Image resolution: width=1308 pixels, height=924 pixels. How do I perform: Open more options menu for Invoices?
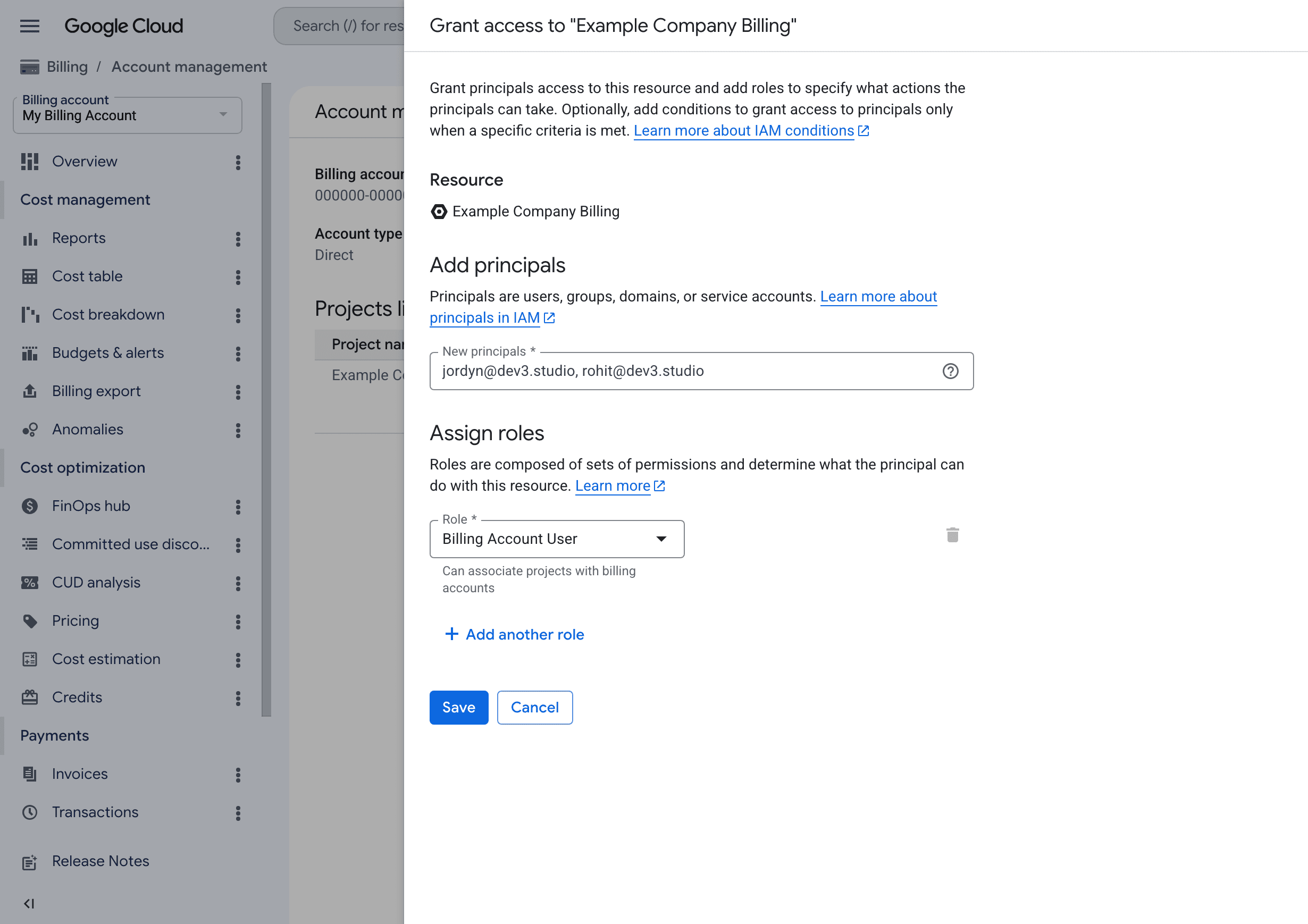tap(238, 775)
